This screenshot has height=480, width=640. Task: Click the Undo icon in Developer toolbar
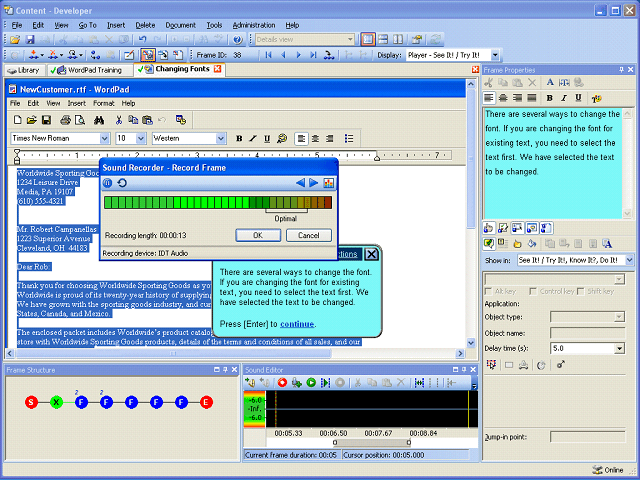point(142,40)
